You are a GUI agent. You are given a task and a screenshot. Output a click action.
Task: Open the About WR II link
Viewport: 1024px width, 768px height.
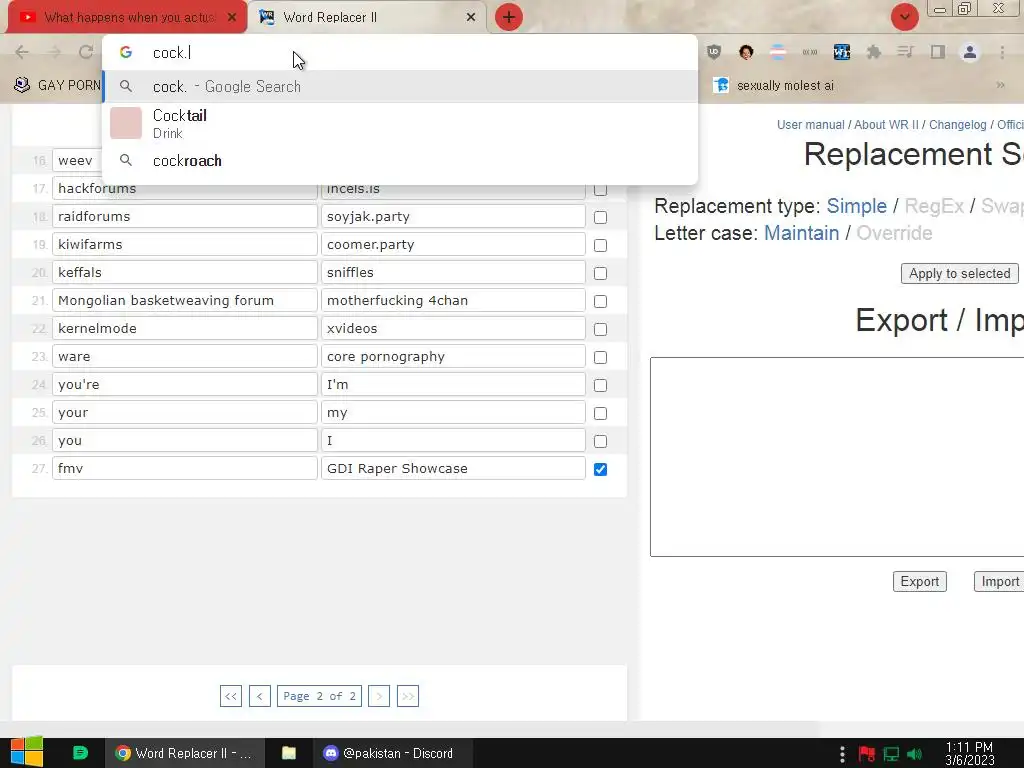click(x=886, y=125)
